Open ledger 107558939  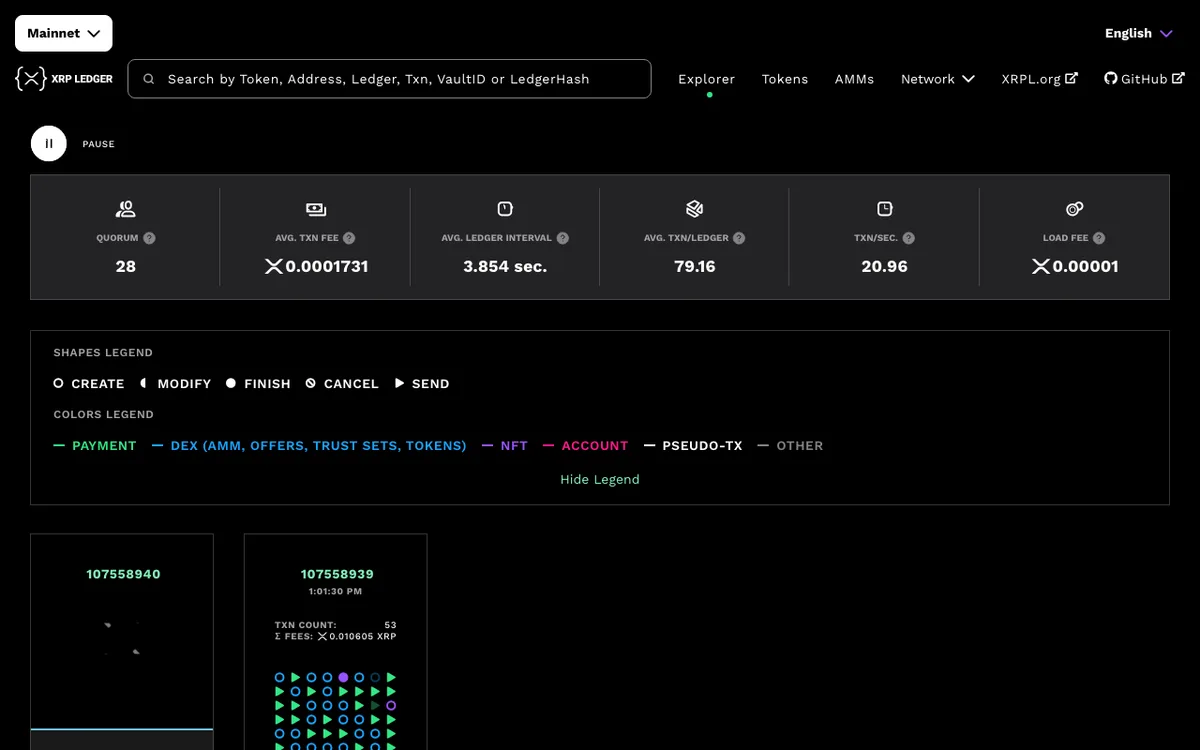point(337,574)
